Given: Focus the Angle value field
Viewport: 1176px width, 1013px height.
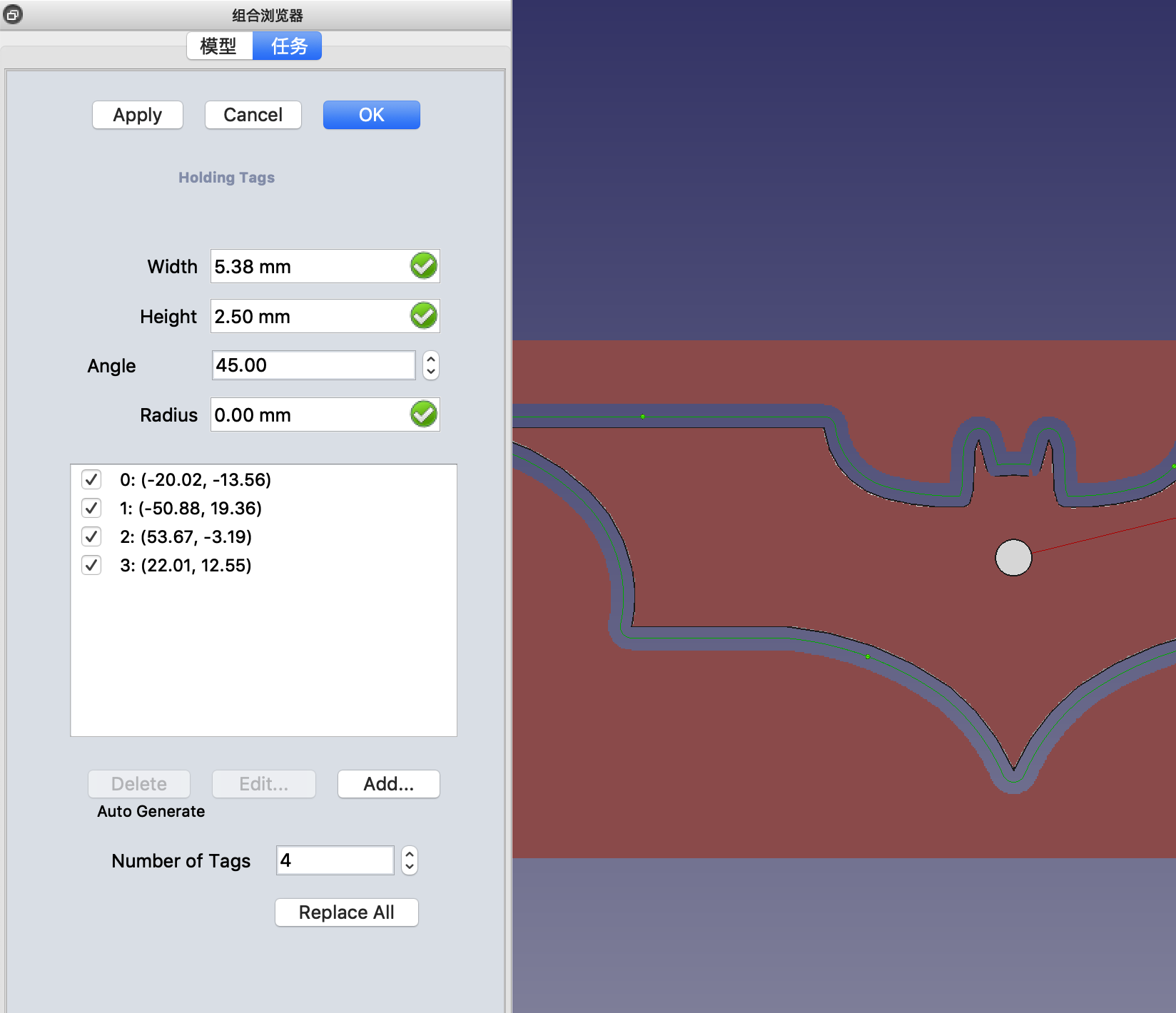Looking at the screenshot, I should point(313,365).
